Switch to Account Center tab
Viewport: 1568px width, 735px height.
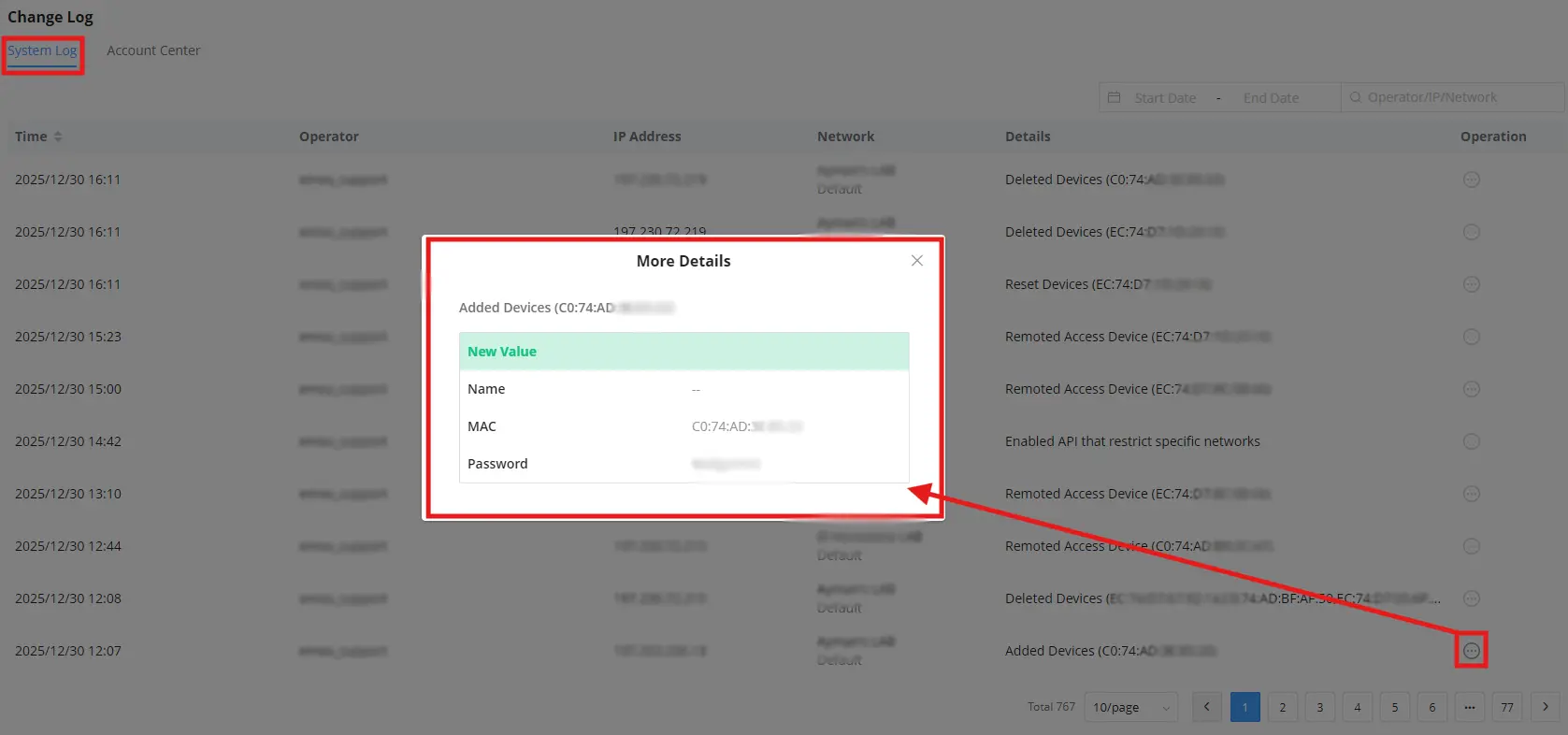(x=153, y=50)
